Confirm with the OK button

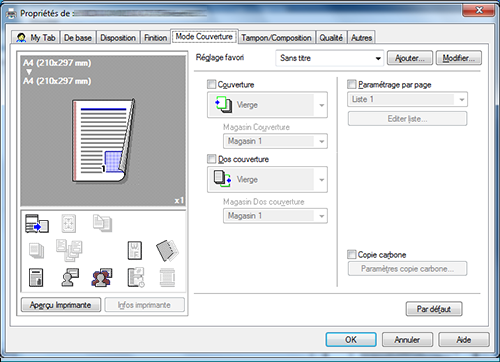(x=351, y=339)
